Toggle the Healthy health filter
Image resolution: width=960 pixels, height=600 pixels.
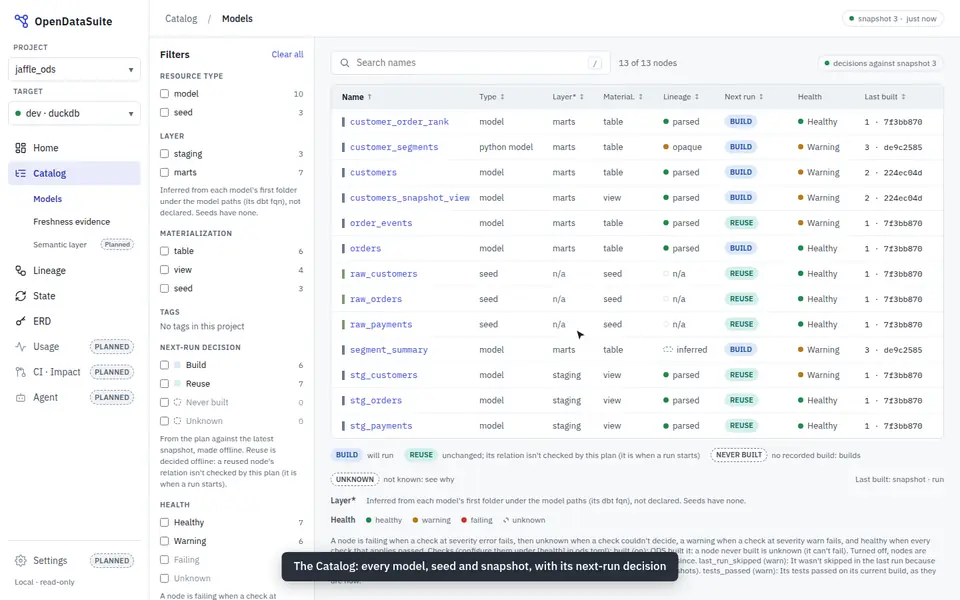[164, 523]
